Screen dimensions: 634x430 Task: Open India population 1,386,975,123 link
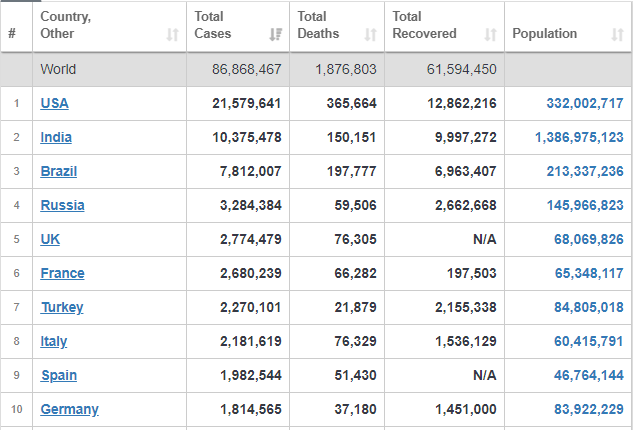point(579,137)
